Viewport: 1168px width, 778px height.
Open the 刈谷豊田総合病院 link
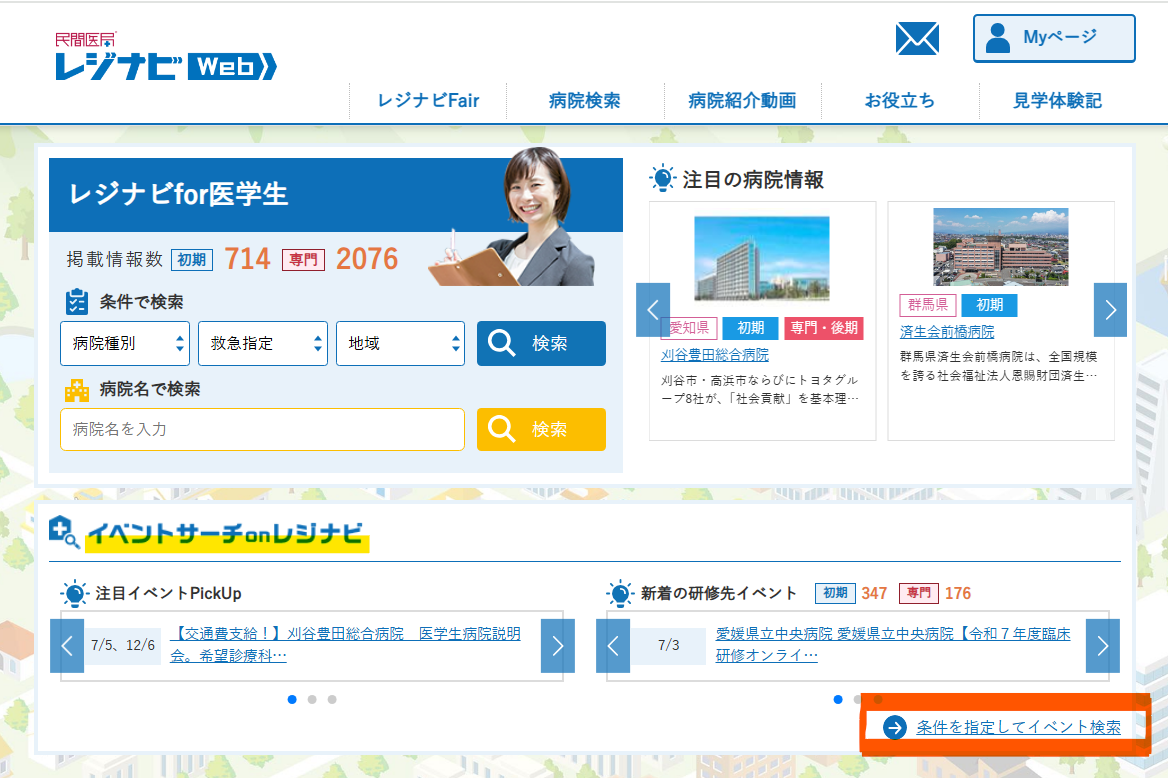pyautogui.click(x=715, y=355)
